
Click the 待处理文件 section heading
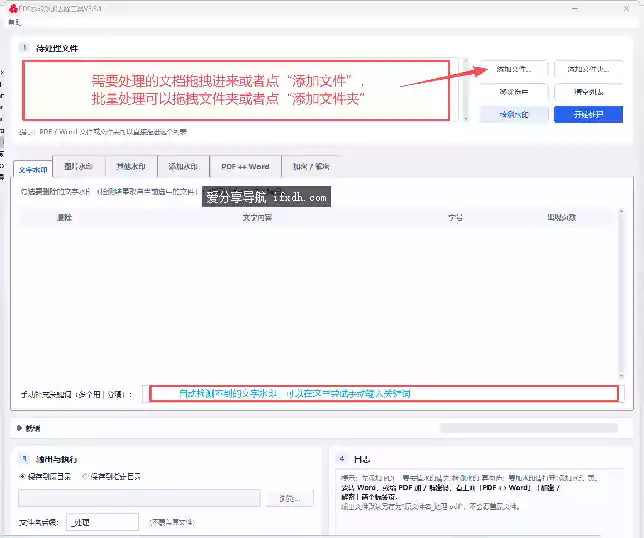(x=57, y=48)
